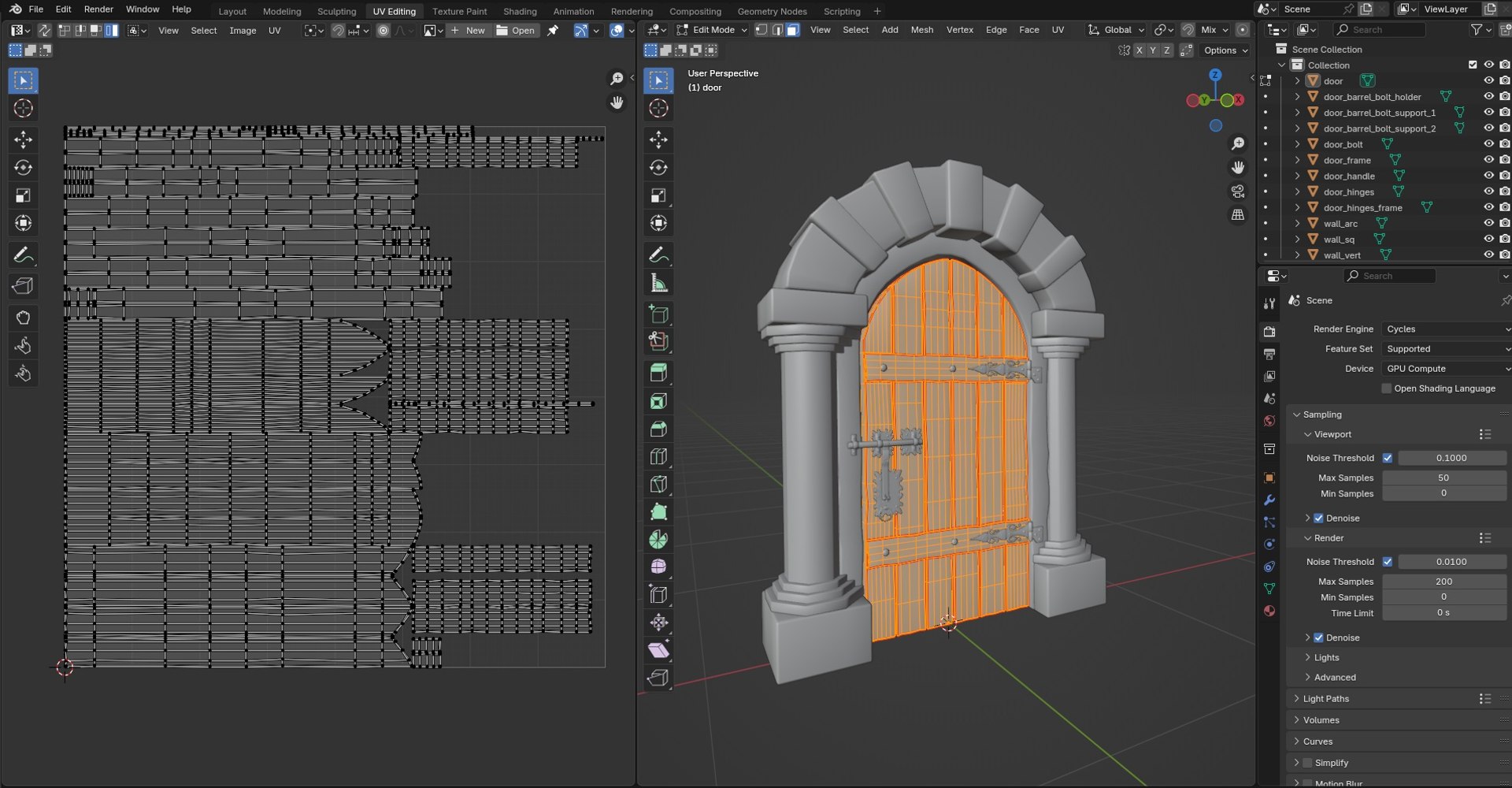Expand the door_handle tree item
The height and width of the screenshot is (788, 1512).
point(1297,176)
